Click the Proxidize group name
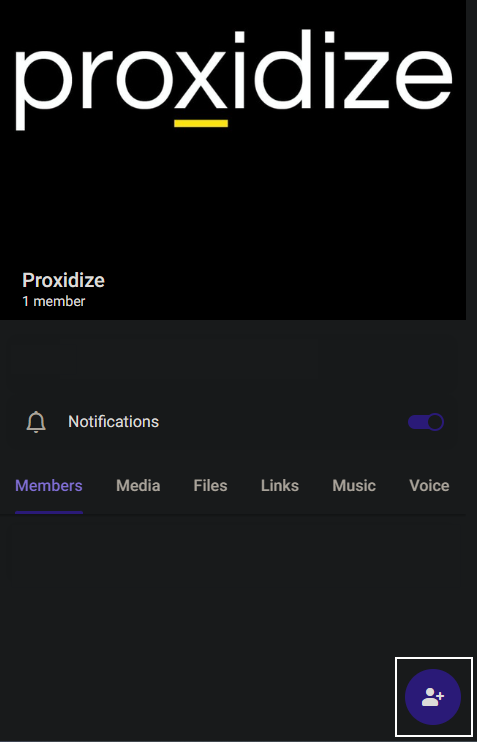The height and width of the screenshot is (742, 477). [x=63, y=280]
